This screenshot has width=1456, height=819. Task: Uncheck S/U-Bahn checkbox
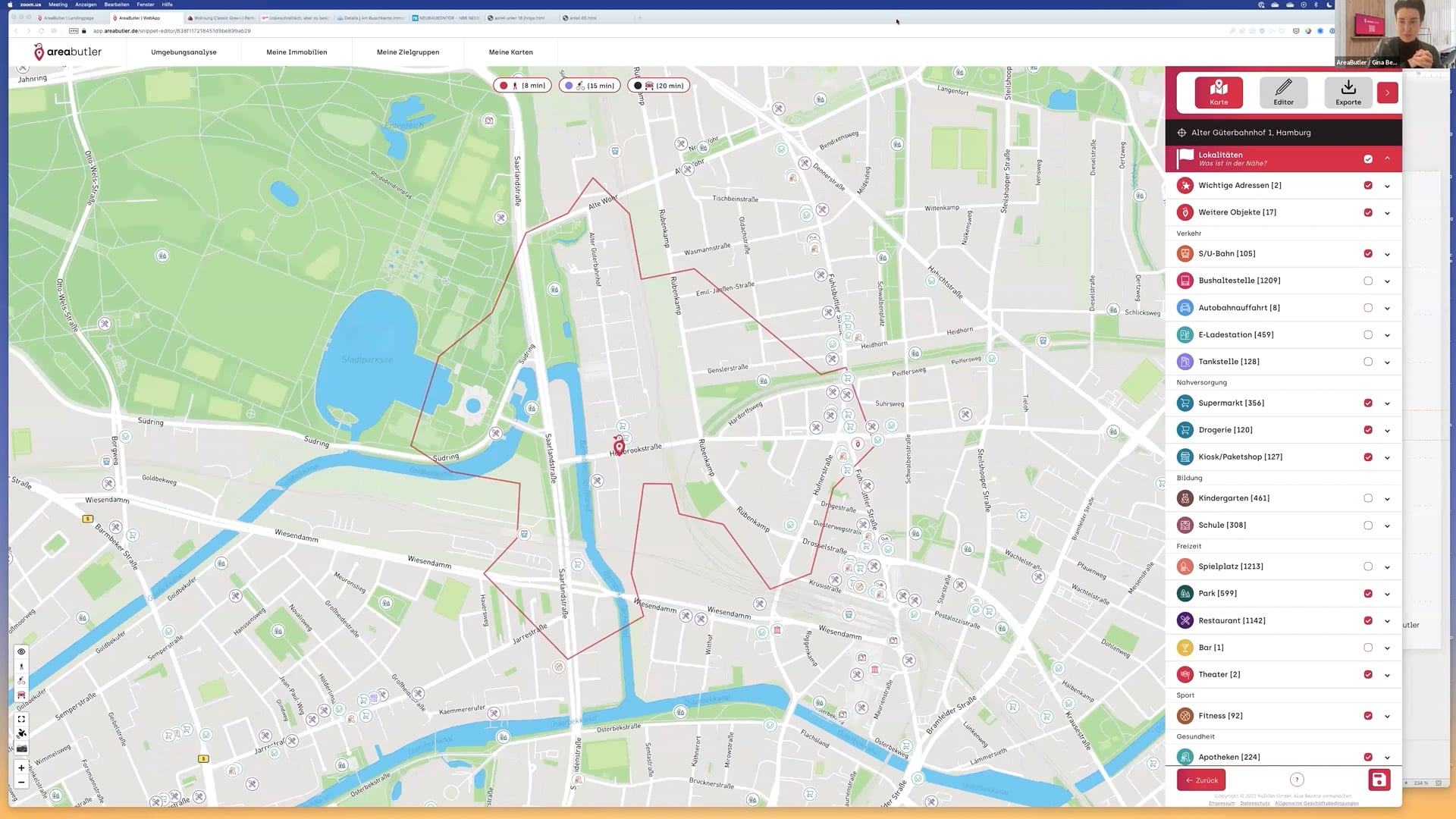(1368, 254)
